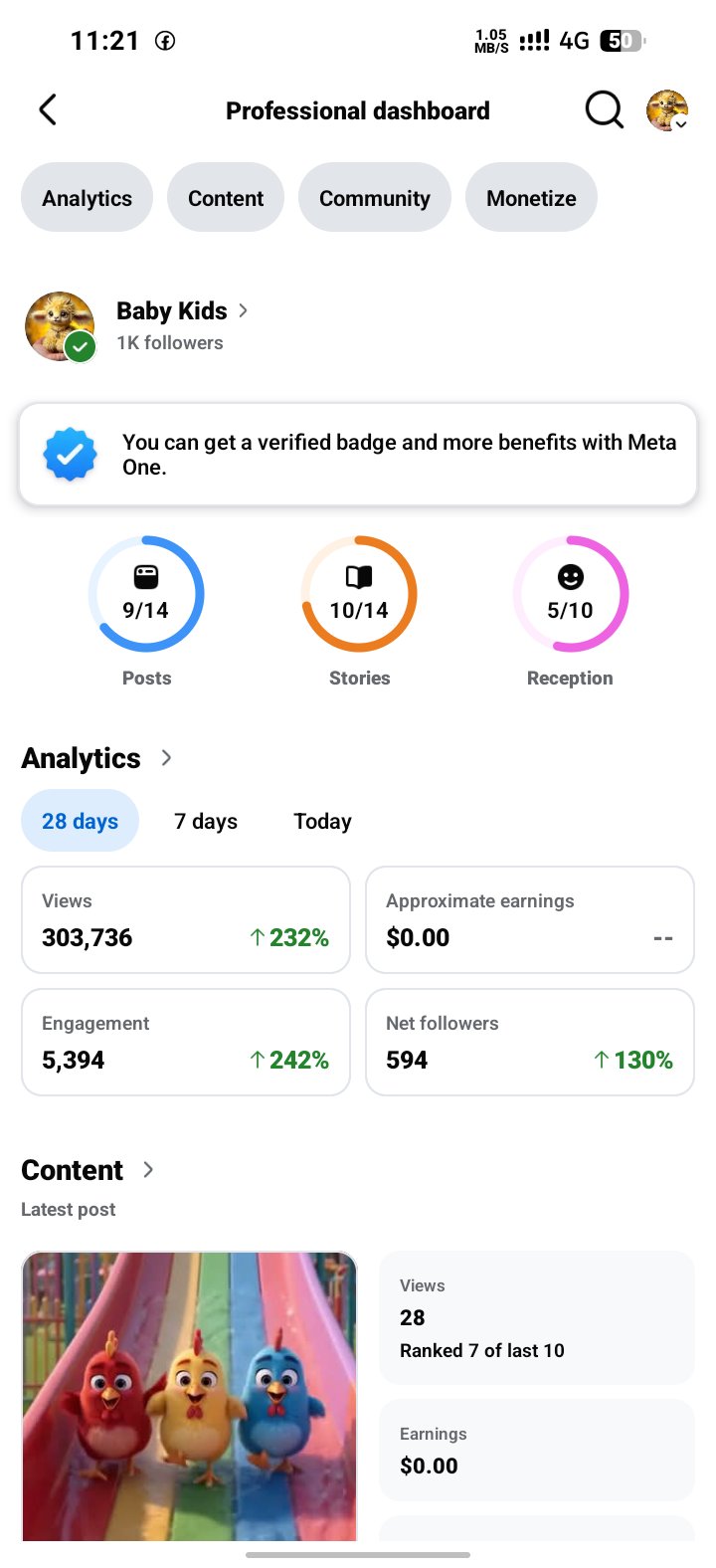Expand the Analytics section chevron

(x=166, y=758)
